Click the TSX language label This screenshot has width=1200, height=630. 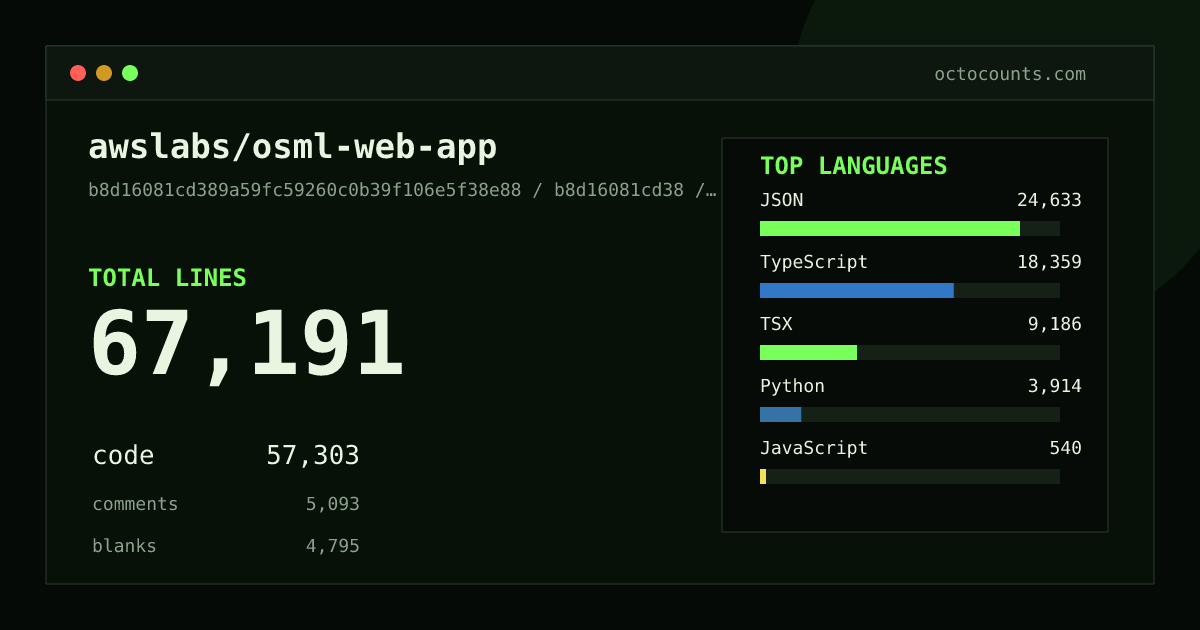point(776,324)
